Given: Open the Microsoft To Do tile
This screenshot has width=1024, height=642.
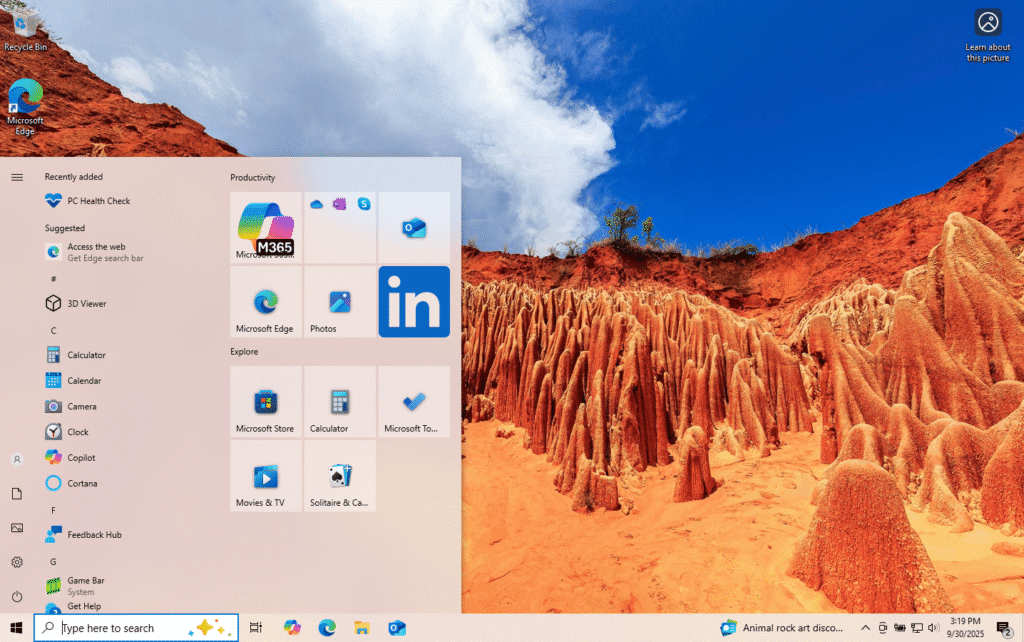Looking at the screenshot, I should point(413,402).
